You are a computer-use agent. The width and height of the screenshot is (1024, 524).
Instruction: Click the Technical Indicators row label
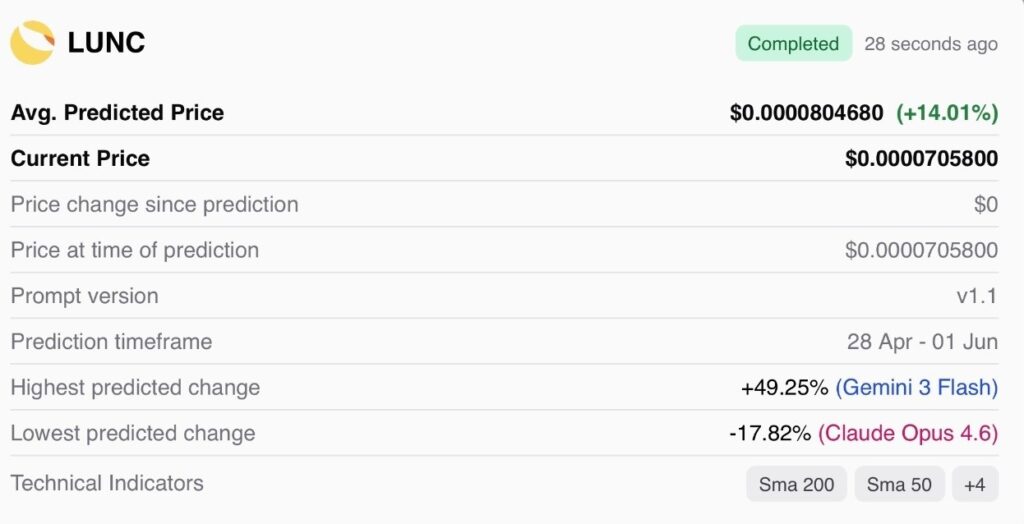[x=107, y=483]
